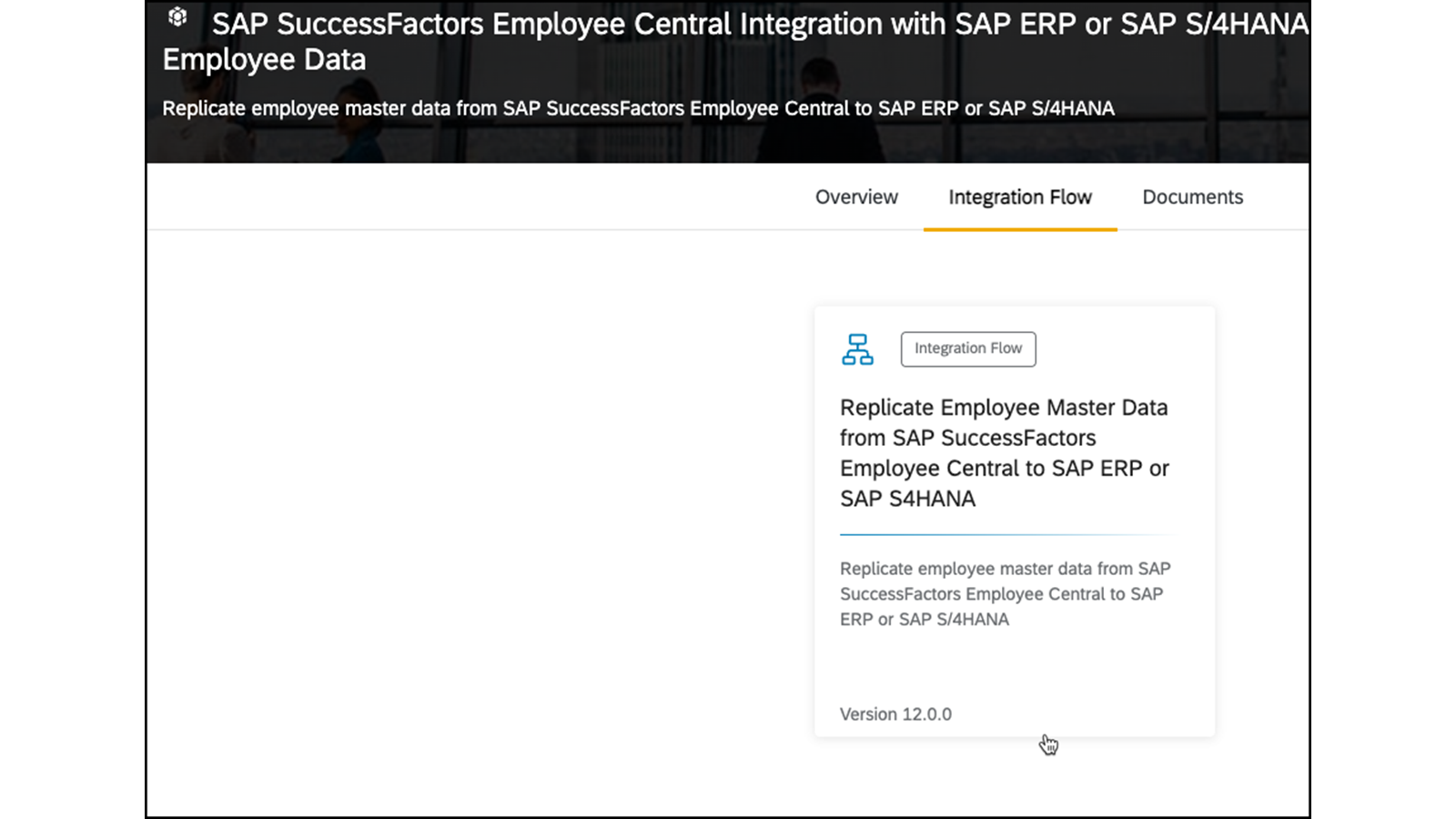The image size is (1456, 819).
Task: Select the Integration Flow tab
Action: 1020,197
